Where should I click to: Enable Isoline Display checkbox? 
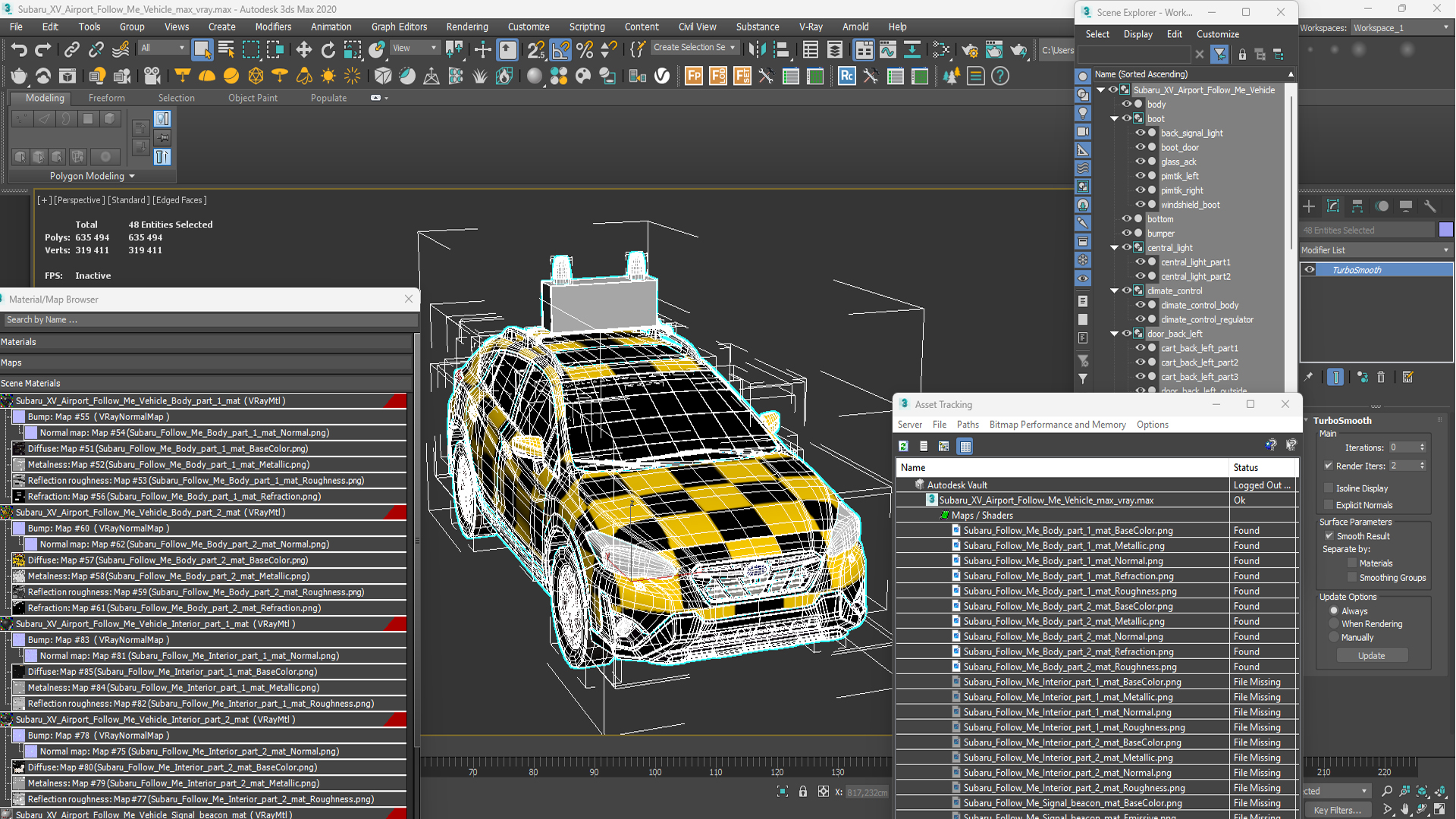[x=1329, y=488]
